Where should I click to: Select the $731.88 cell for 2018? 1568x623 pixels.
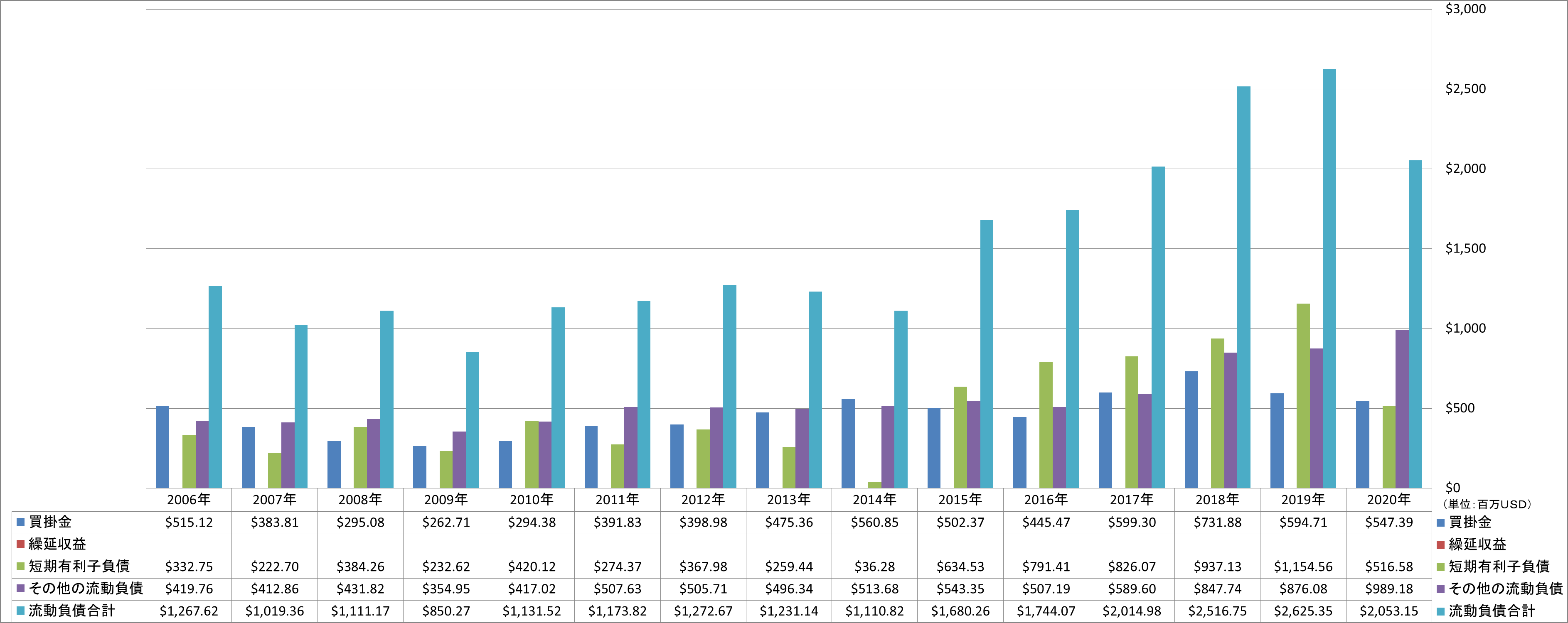1217,522
